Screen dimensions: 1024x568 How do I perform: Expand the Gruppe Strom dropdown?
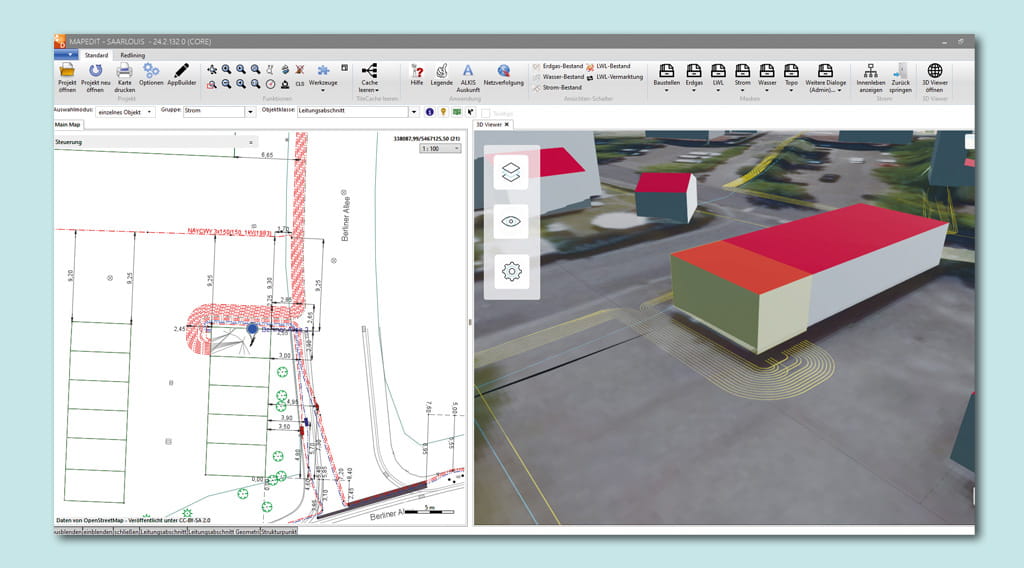250,112
